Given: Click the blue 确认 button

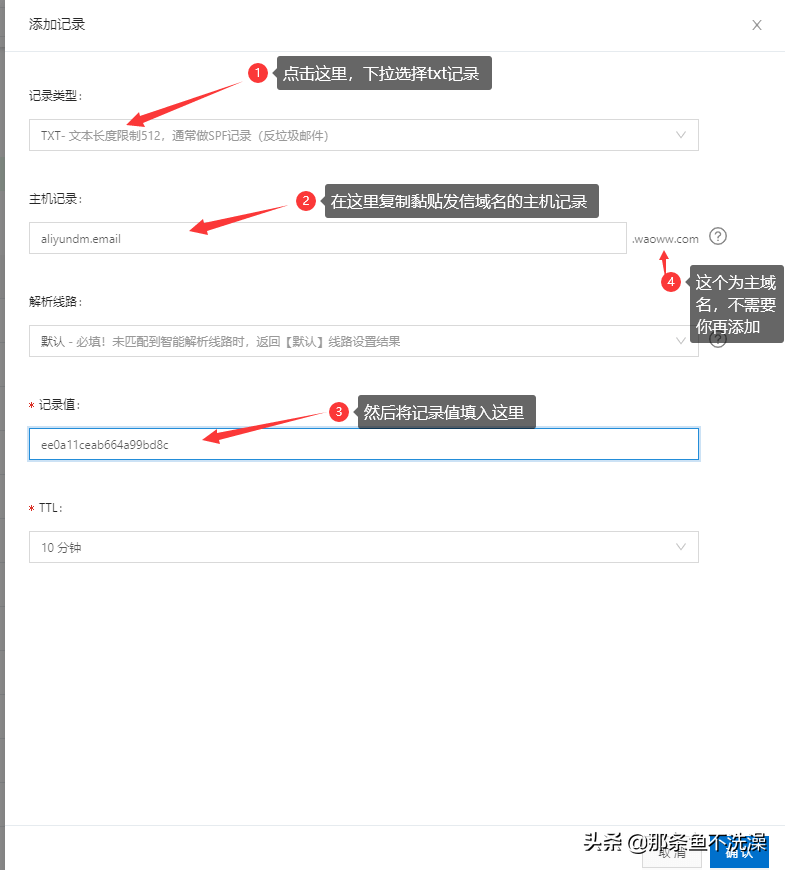Looking at the screenshot, I should (x=739, y=852).
